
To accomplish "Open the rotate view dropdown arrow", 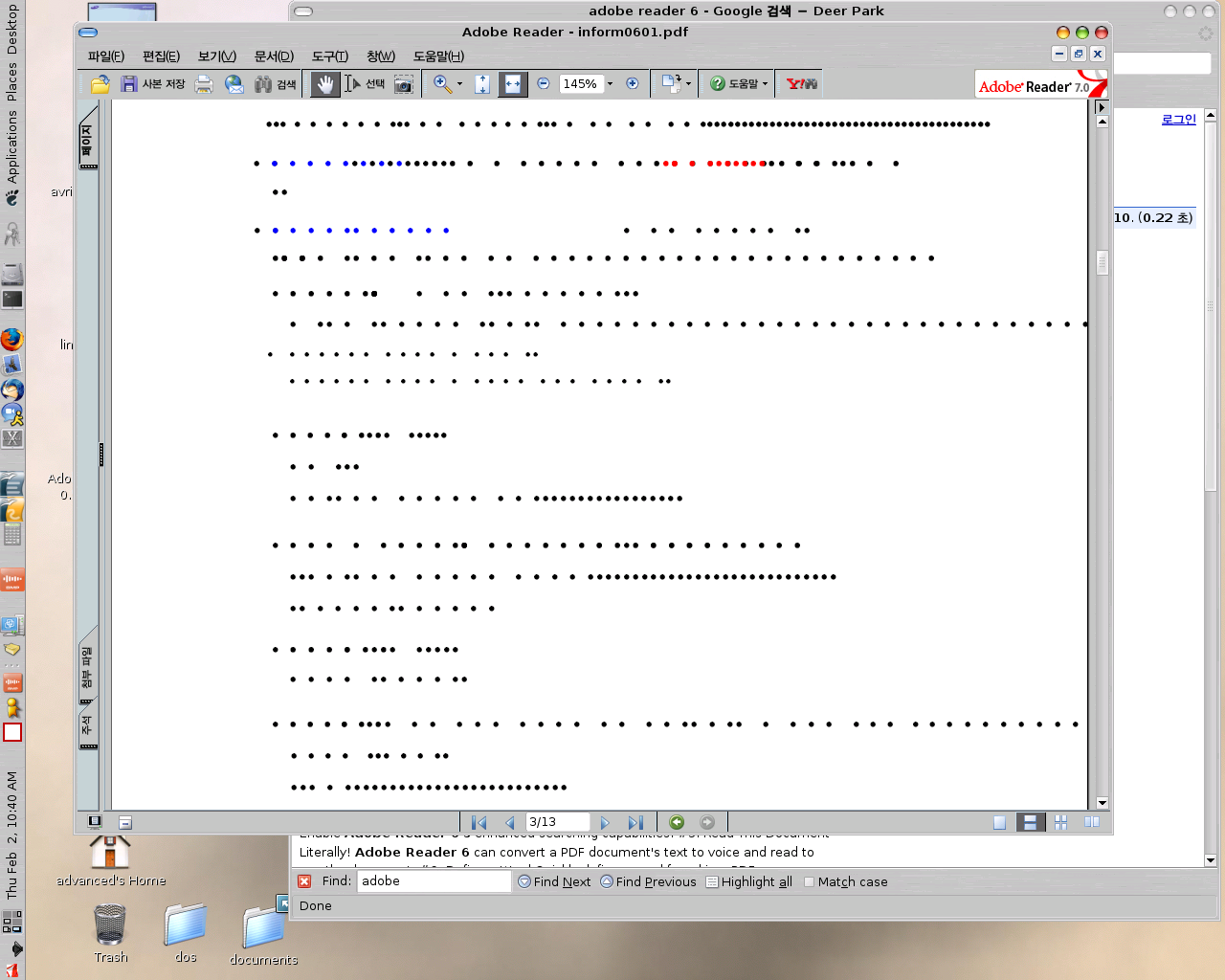I will pos(689,84).
